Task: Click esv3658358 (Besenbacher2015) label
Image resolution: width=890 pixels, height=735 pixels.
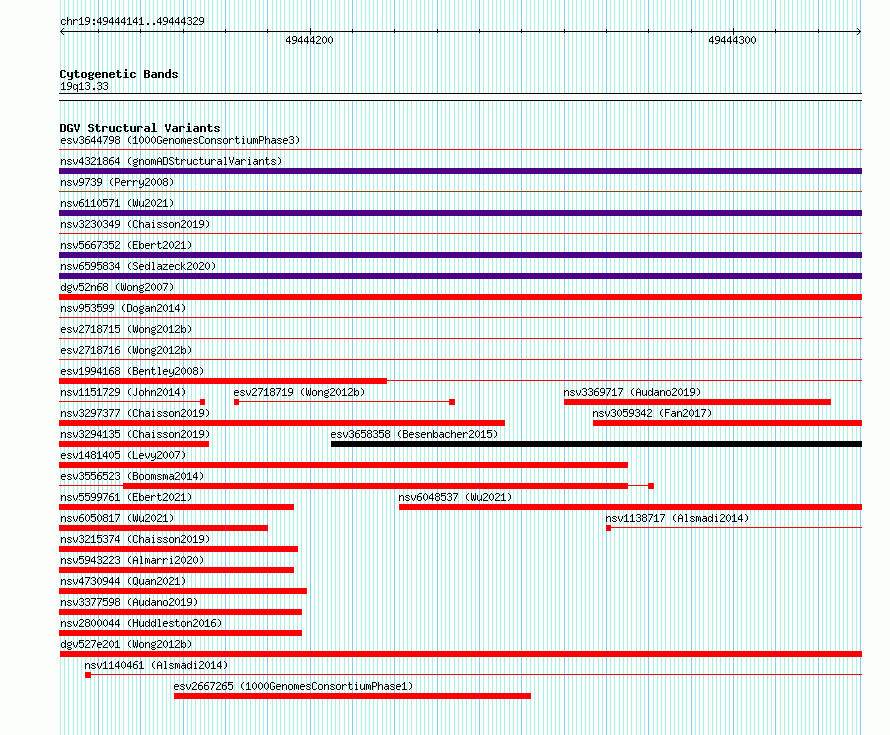Action: tap(414, 434)
